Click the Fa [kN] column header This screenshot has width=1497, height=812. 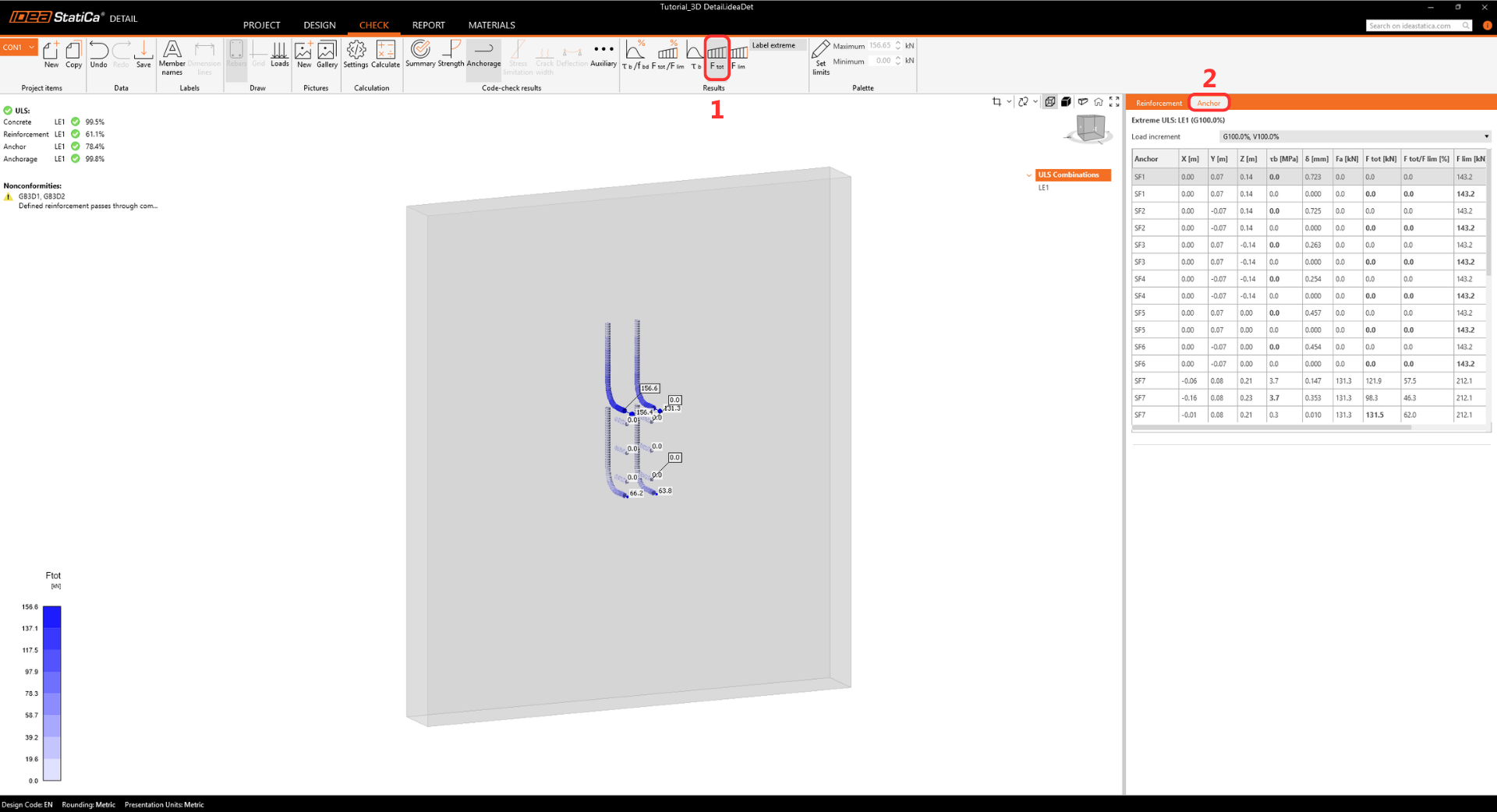pyautogui.click(x=1347, y=159)
